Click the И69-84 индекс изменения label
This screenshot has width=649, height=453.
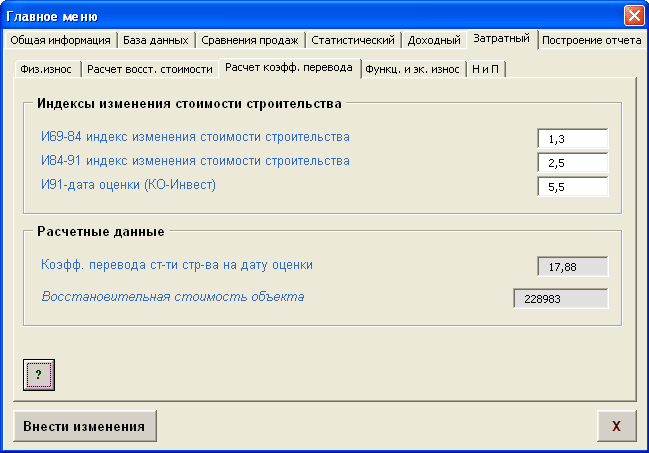195,137
